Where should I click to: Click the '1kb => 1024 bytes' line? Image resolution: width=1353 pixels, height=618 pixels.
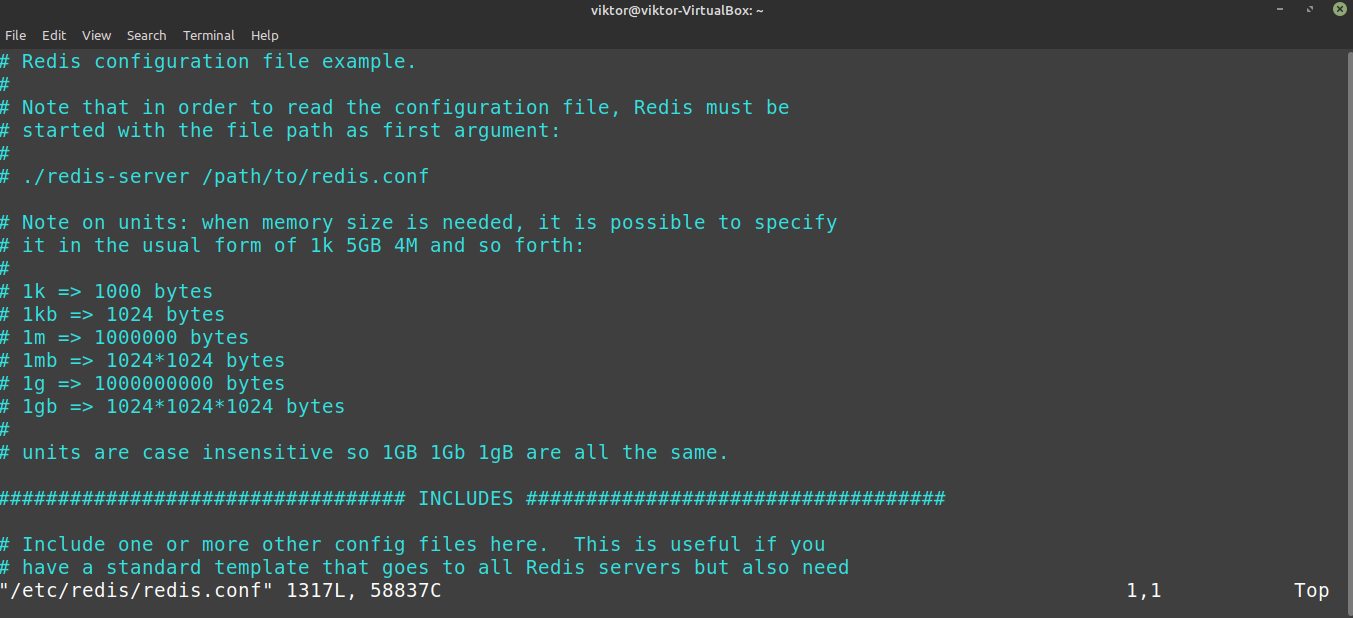click(112, 315)
